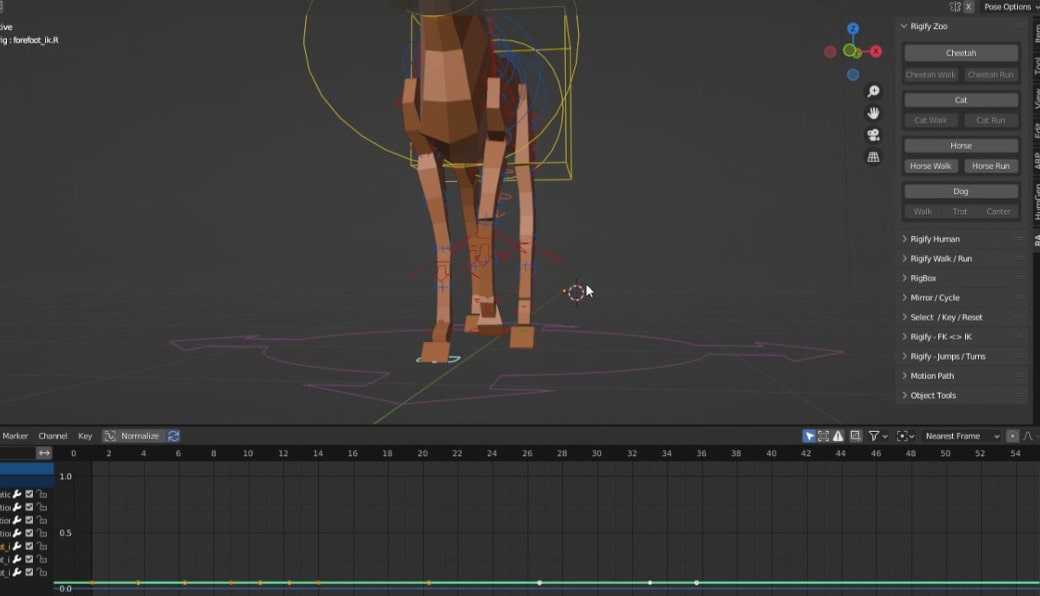The image size is (1040, 596).
Task: Open the Channel menu in graph editor
Action: point(53,436)
